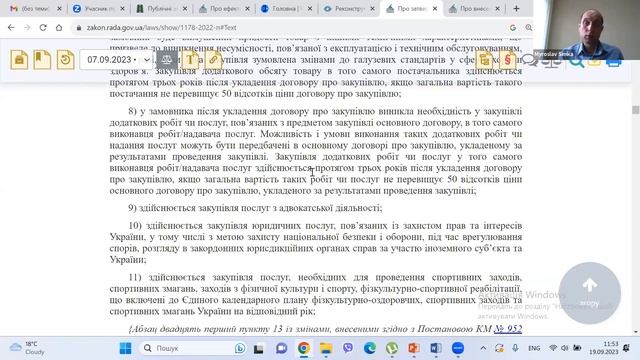Open PowerPoint from taskbar
Image resolution: width=640 pixels, height=360 pixels.
[414, 348]
